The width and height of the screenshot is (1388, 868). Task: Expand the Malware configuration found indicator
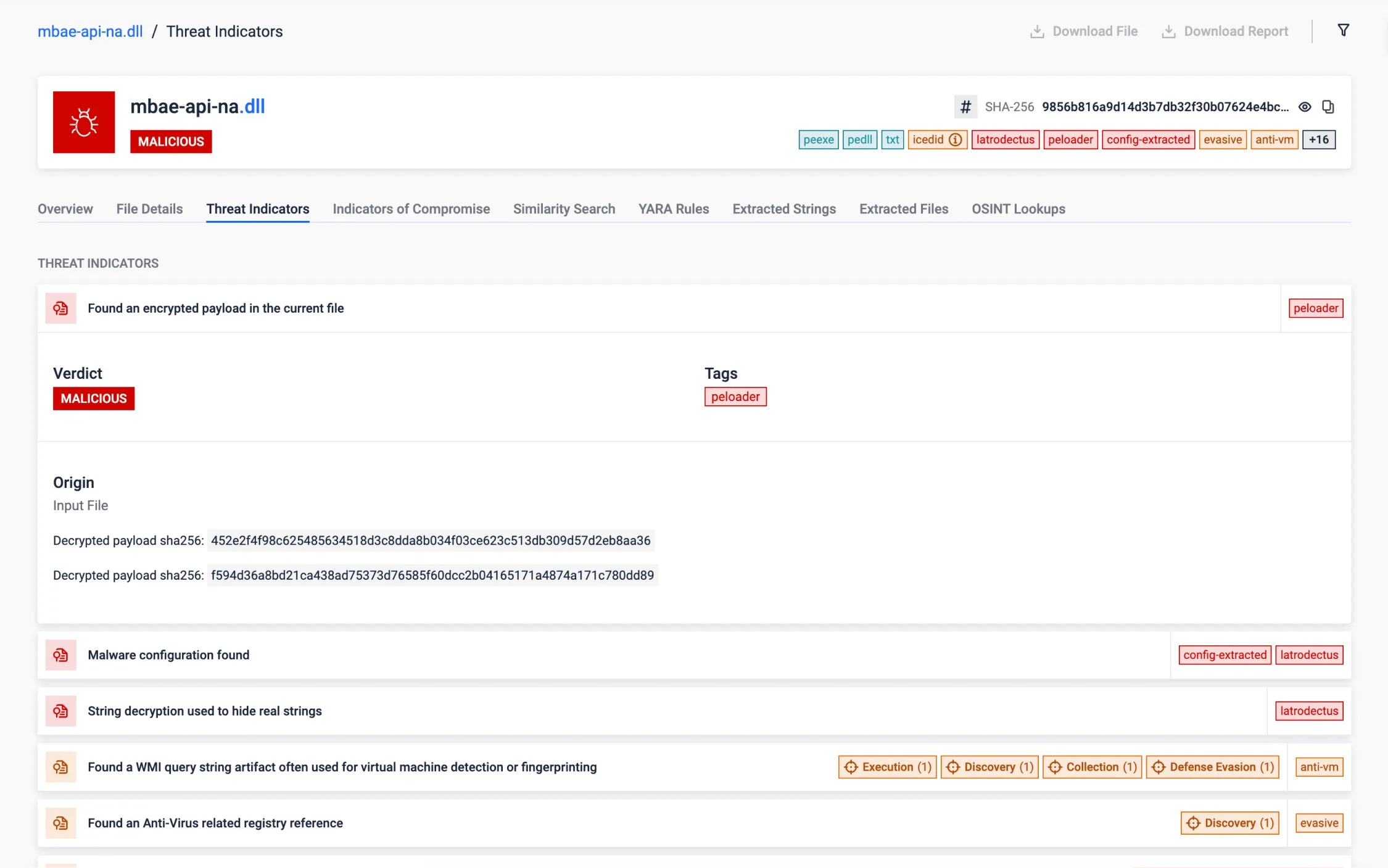168,655
